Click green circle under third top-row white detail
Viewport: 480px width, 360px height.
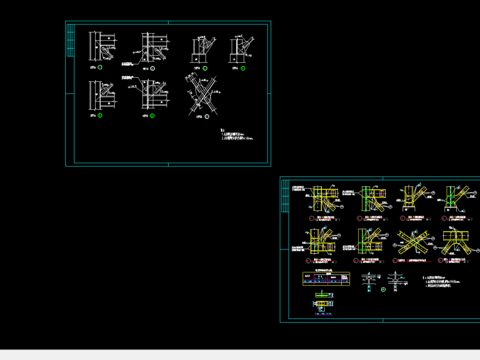[x=205, y=68]
